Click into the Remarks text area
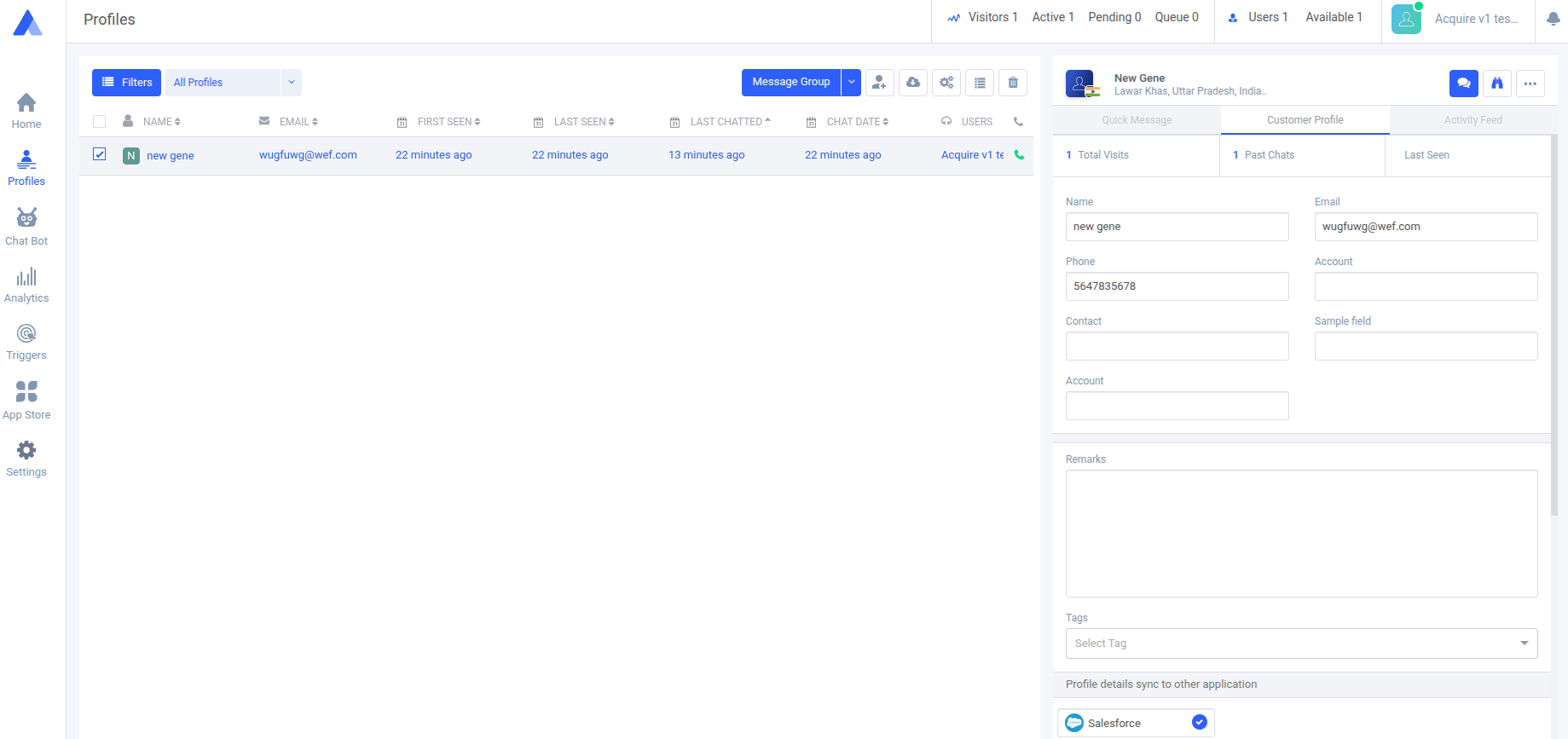Viewport: 1568px width, 739px height. 1301,534
